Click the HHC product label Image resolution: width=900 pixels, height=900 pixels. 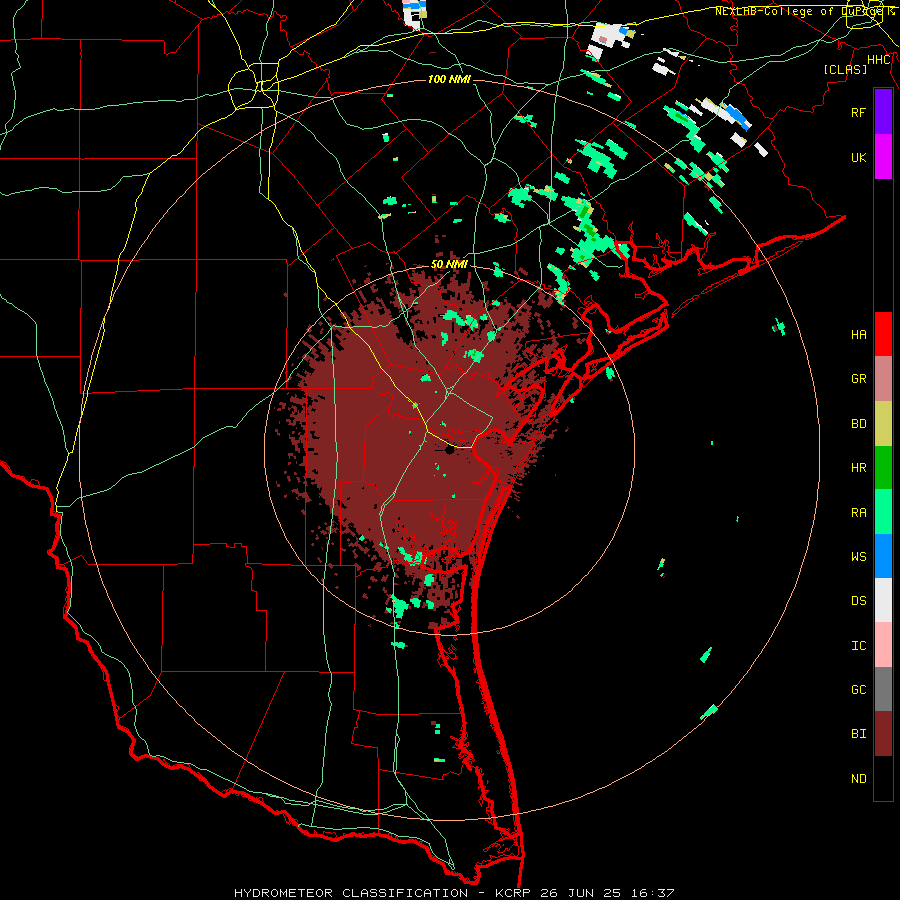pos(879,60)
